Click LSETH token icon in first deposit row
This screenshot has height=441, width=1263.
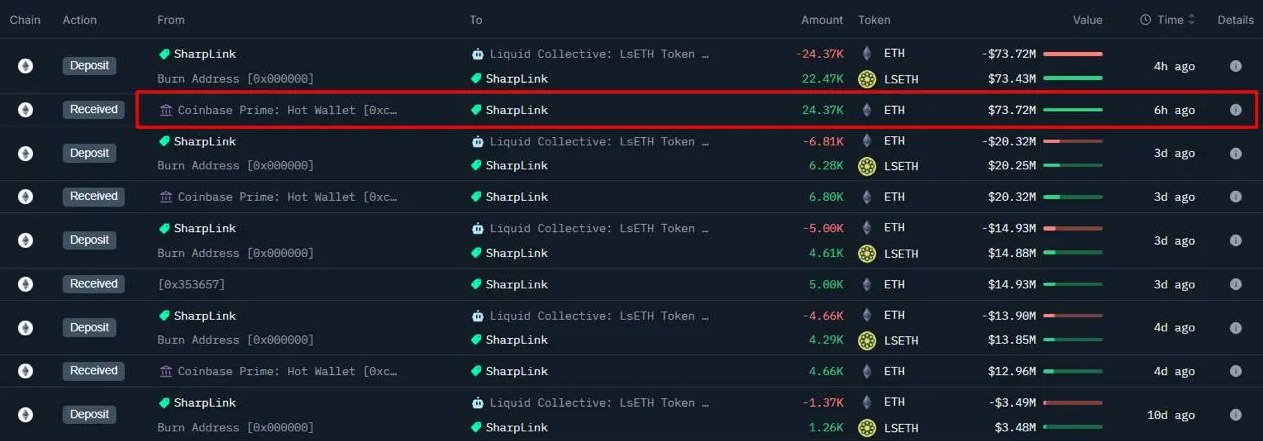tap(867, 79)
